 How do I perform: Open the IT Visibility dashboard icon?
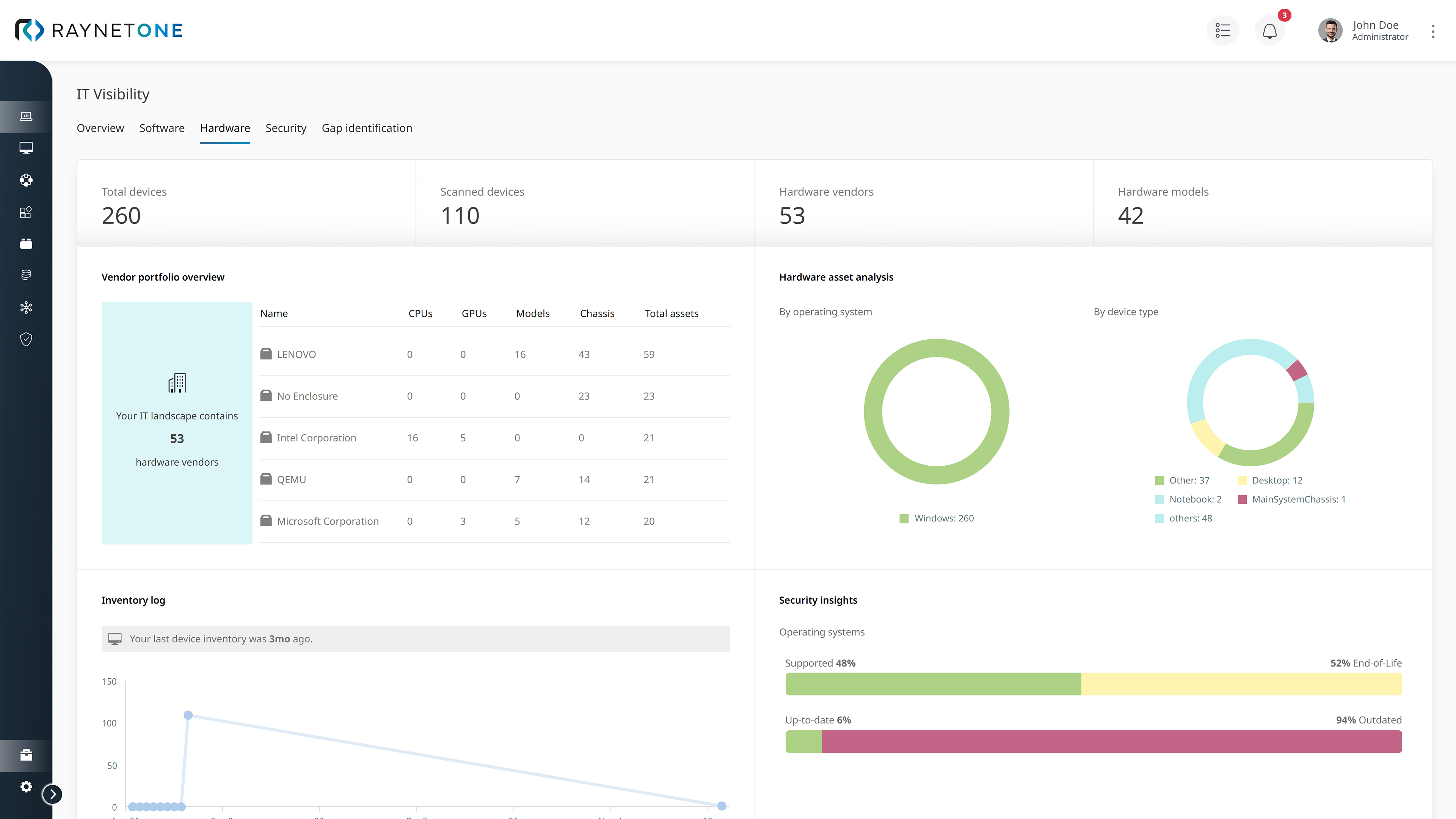click(25, 116)
